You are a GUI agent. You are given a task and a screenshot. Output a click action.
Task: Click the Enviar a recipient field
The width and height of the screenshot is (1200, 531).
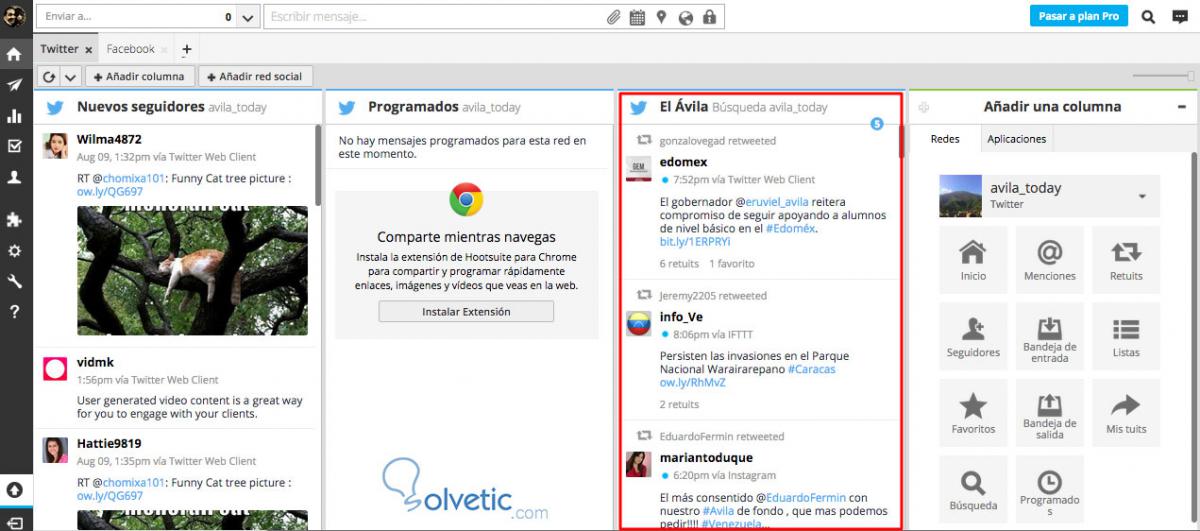coord(138,17)
